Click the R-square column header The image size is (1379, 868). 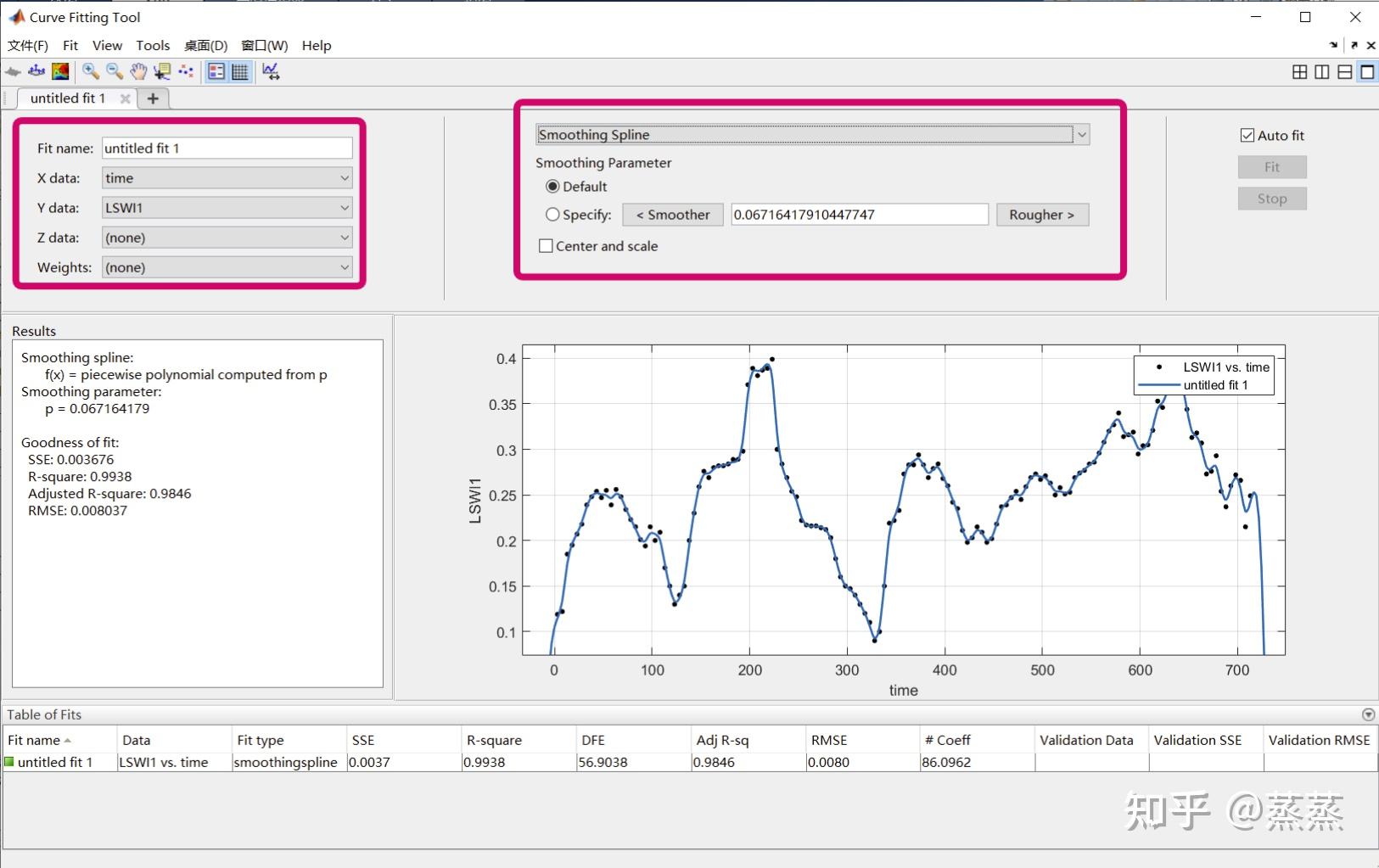point(519,740)
